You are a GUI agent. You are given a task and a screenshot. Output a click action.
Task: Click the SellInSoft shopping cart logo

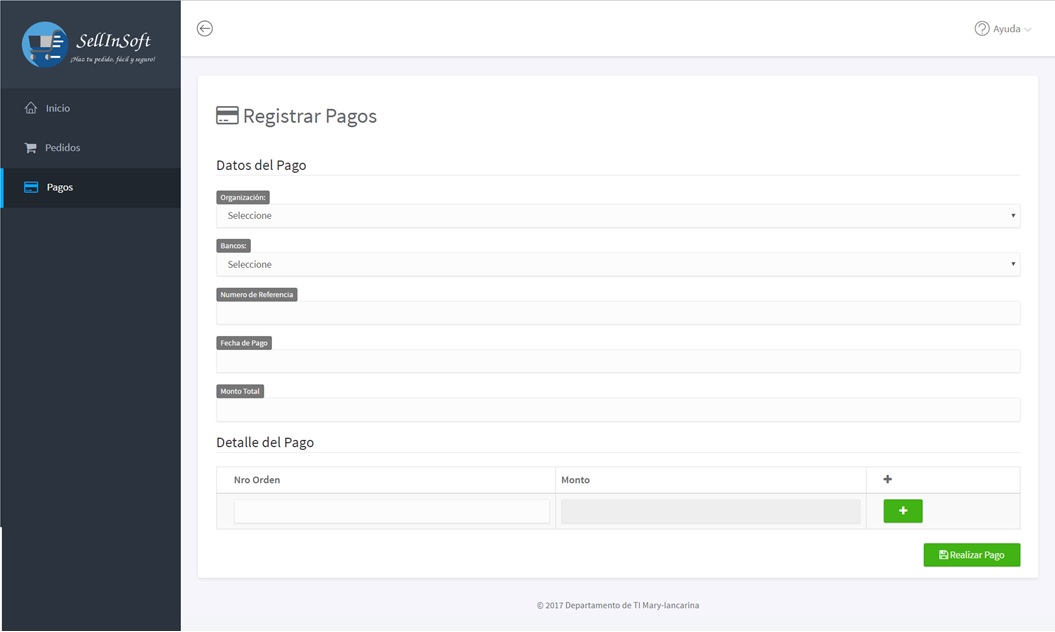44,44
